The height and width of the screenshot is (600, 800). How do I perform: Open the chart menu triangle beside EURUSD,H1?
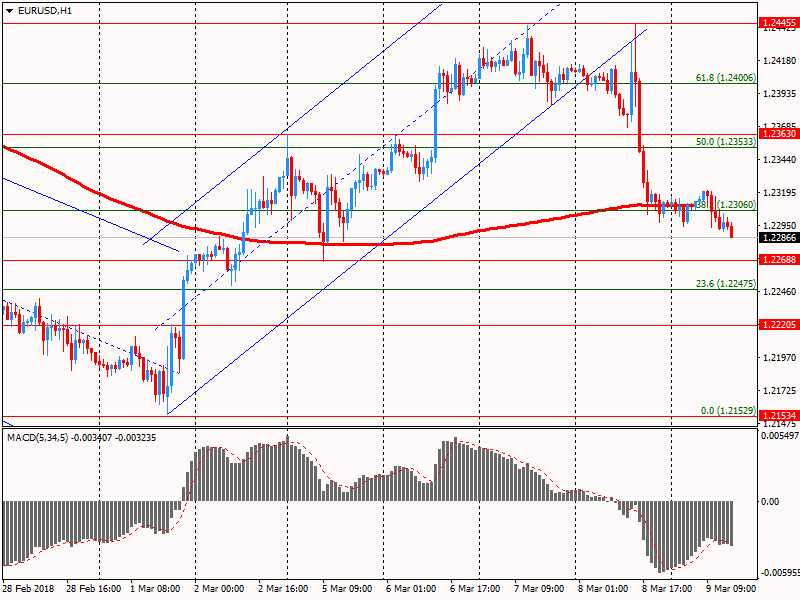tap(9, 11)
